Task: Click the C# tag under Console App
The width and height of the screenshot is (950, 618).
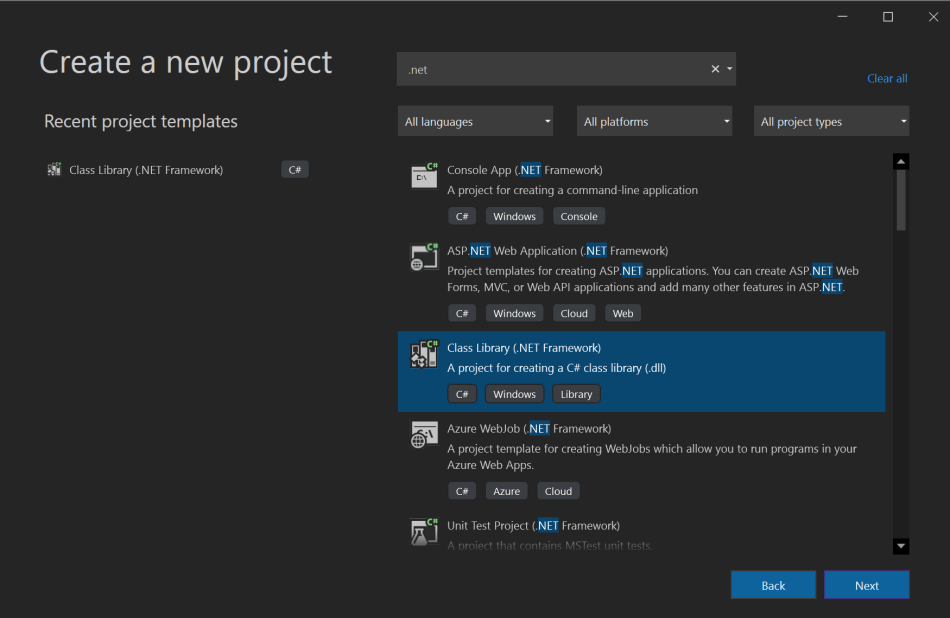Action: coord(462,216)
